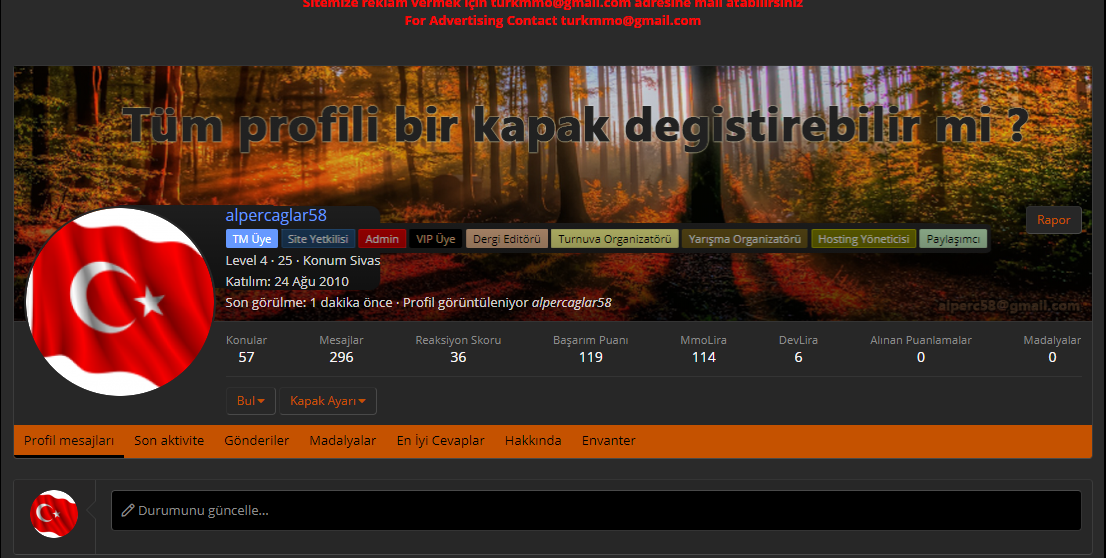
Task: Expand the Kapak Ayarı dropdown
Action: (327, 401)
